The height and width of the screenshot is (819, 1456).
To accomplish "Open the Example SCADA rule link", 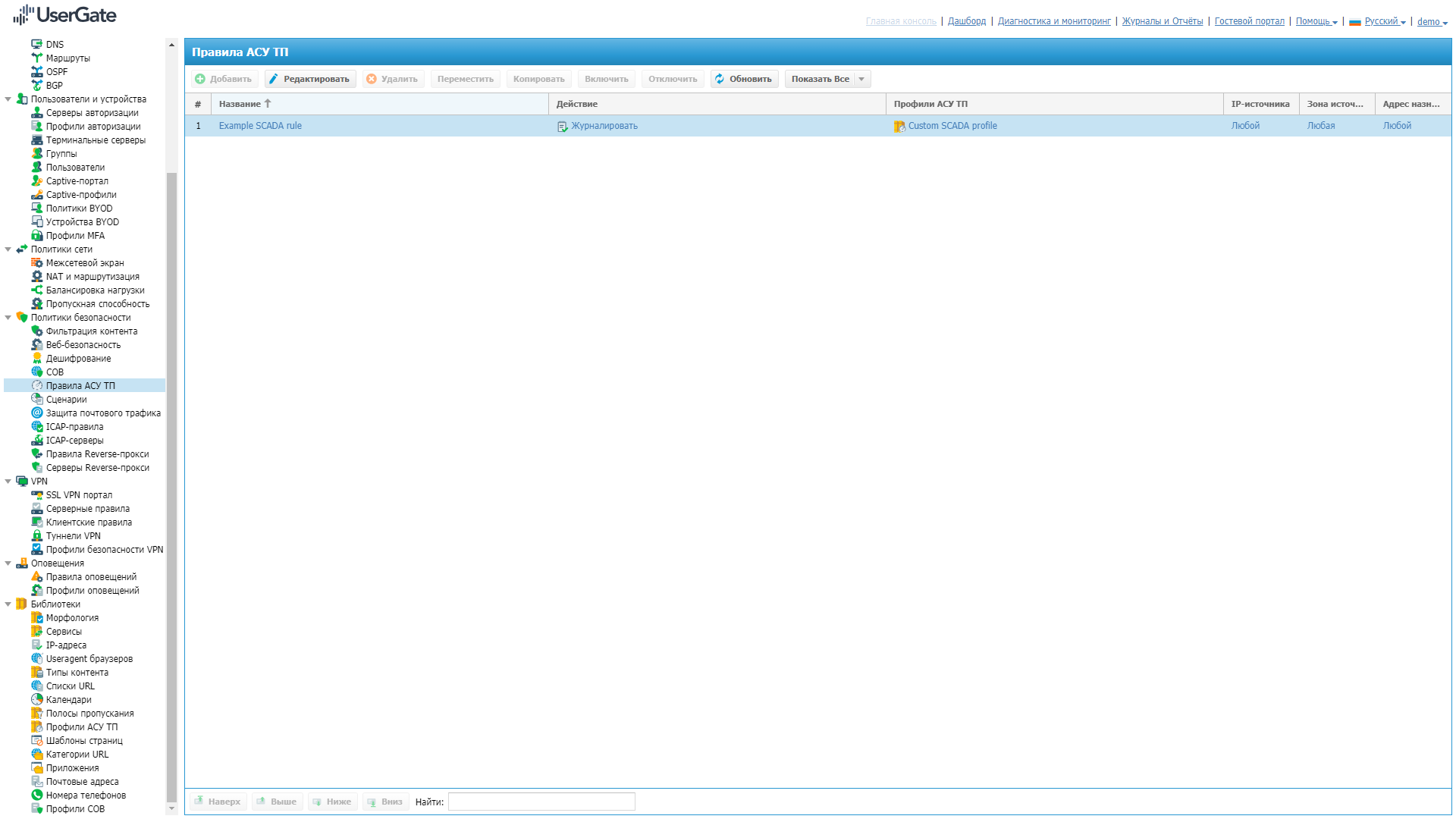I will pos(260,126).
